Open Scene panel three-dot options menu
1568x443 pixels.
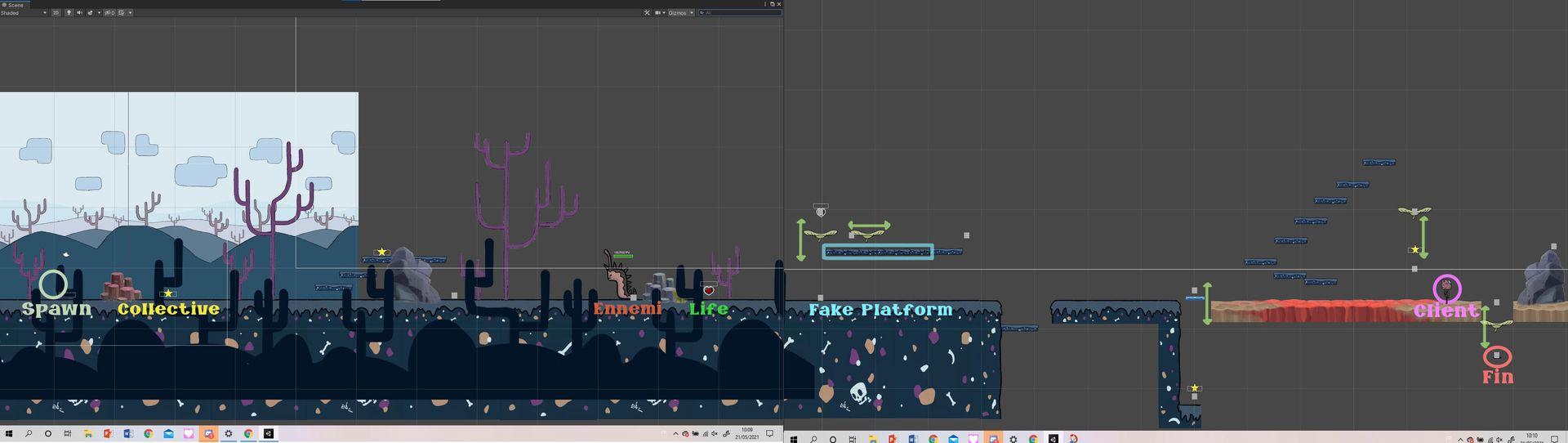765,4
